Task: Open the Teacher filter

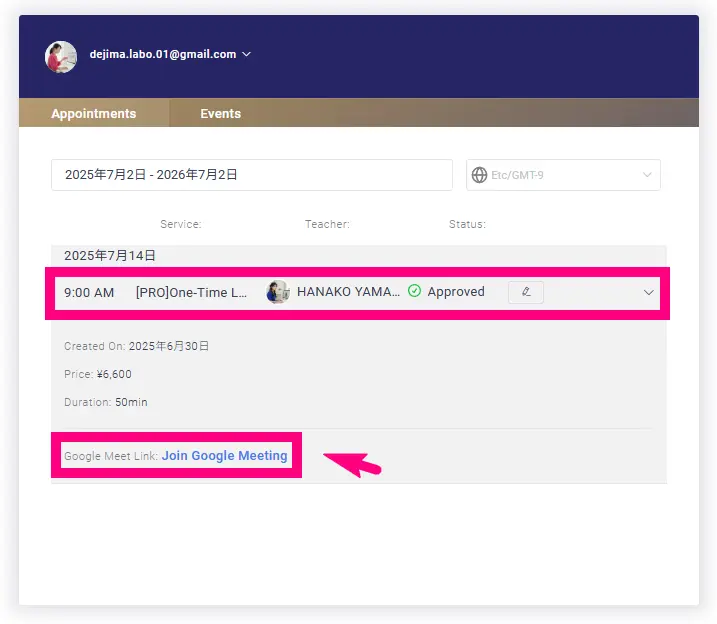Action: pyautogui.click(x=327, y=224)
